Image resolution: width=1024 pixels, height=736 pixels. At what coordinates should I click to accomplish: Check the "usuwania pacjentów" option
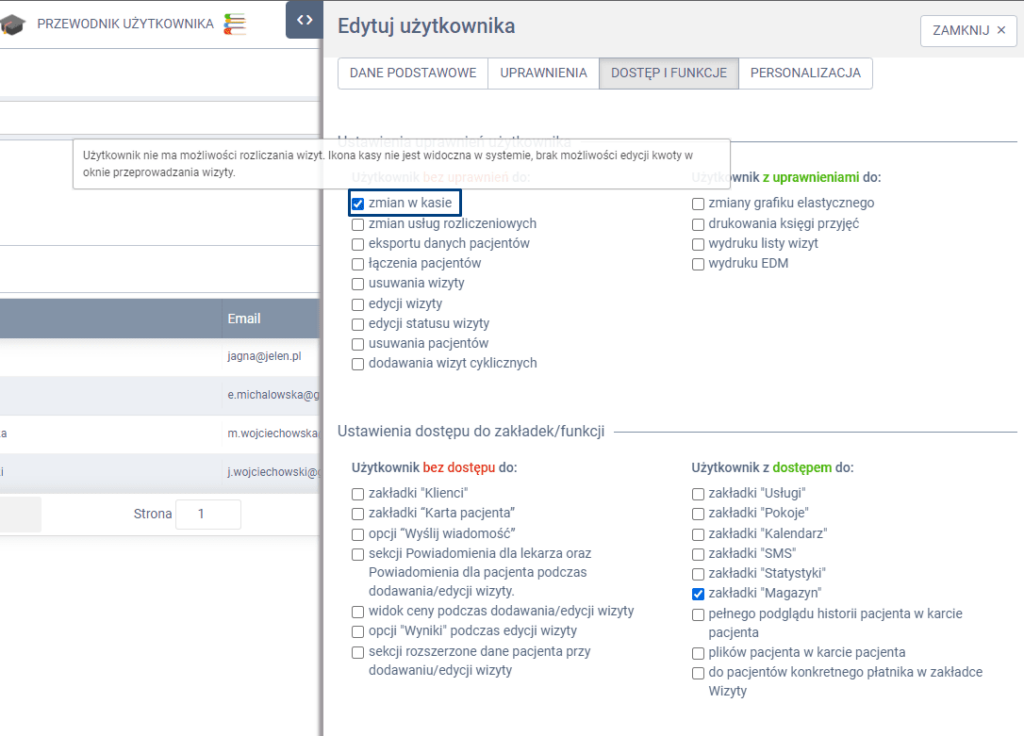click(x=358, y=344)
